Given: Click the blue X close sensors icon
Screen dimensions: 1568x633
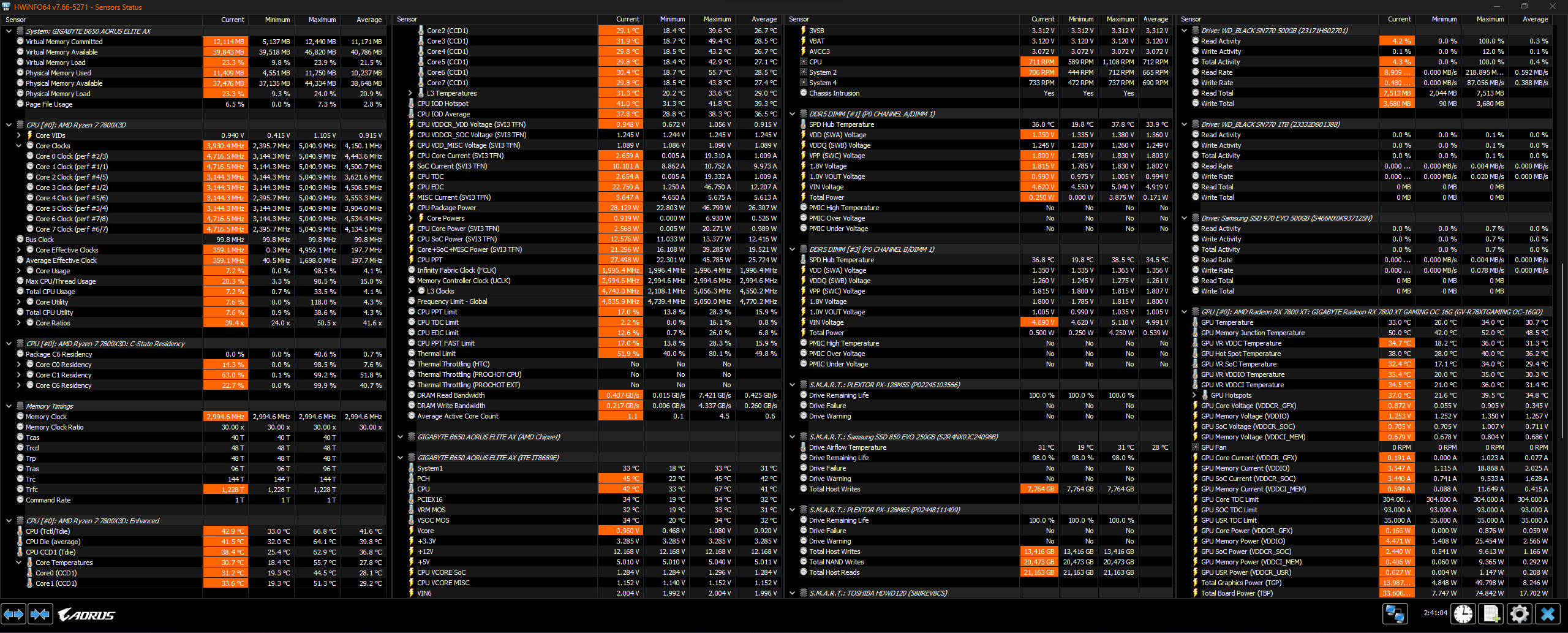Looking at the screenshot, I should coord(1548,613).
